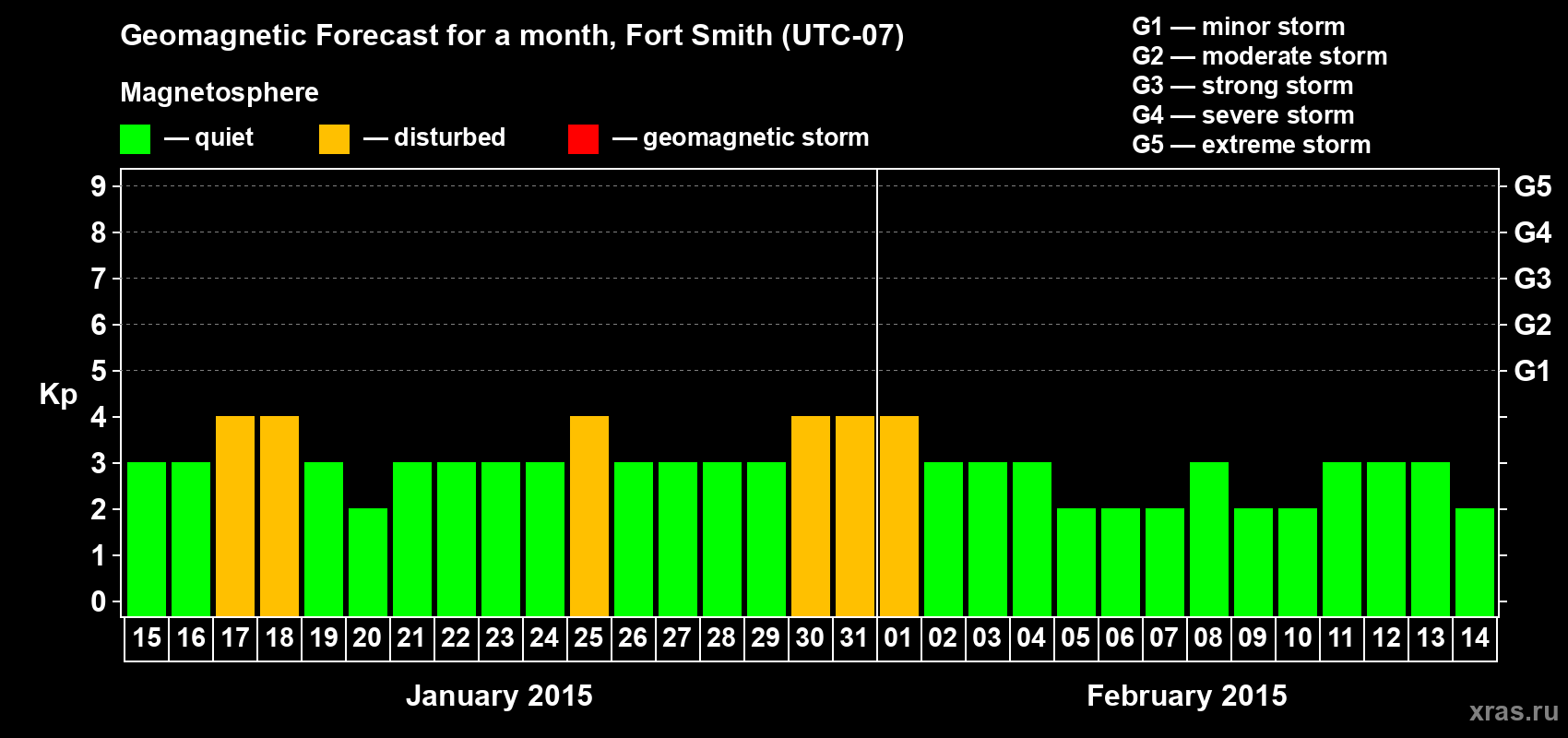Click the G1 right axis label
Viewport: 1568px width, 738px height.
click(1533, 371)
